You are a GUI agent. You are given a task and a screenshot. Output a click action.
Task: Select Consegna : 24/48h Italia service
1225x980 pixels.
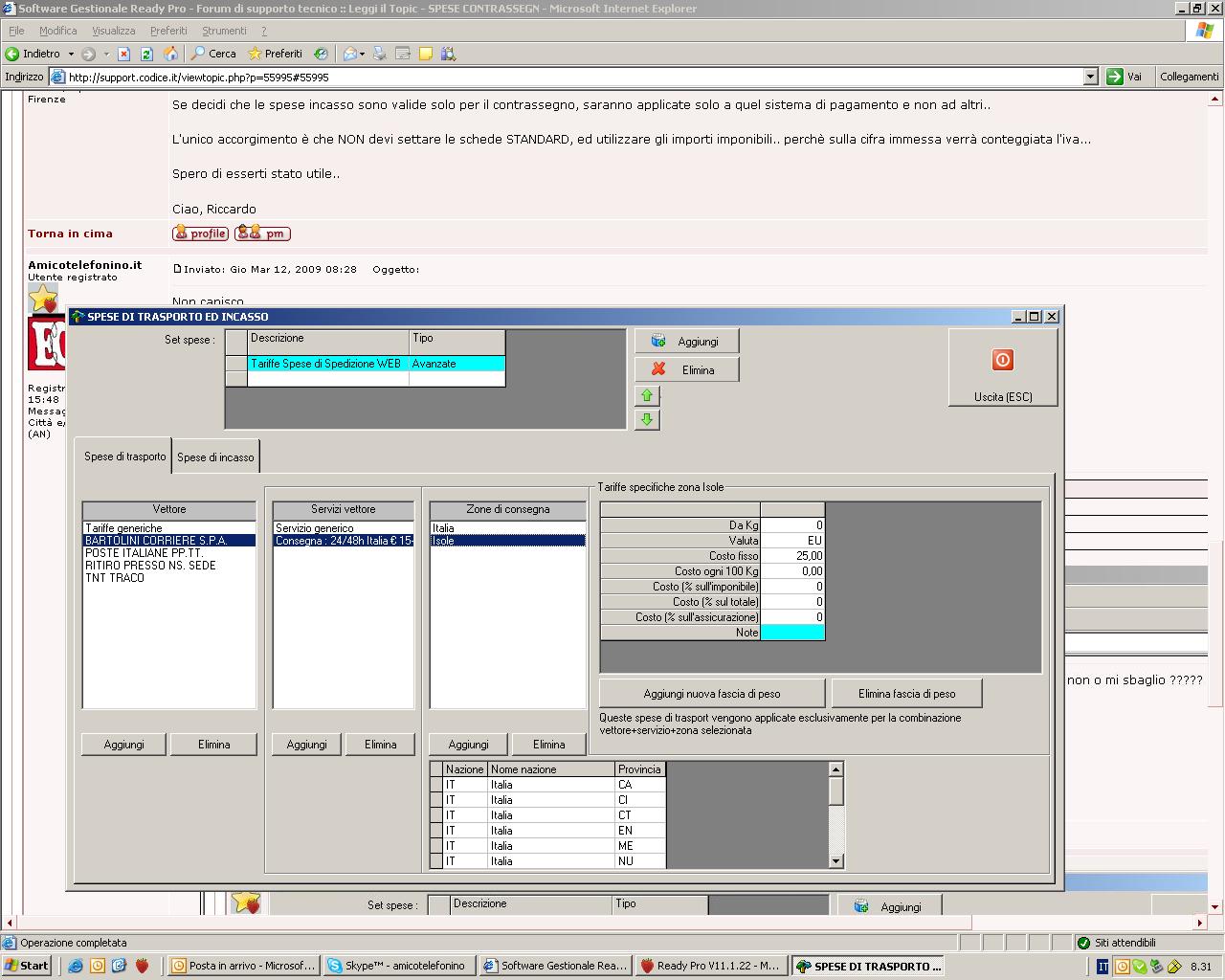tap(345, 541)
